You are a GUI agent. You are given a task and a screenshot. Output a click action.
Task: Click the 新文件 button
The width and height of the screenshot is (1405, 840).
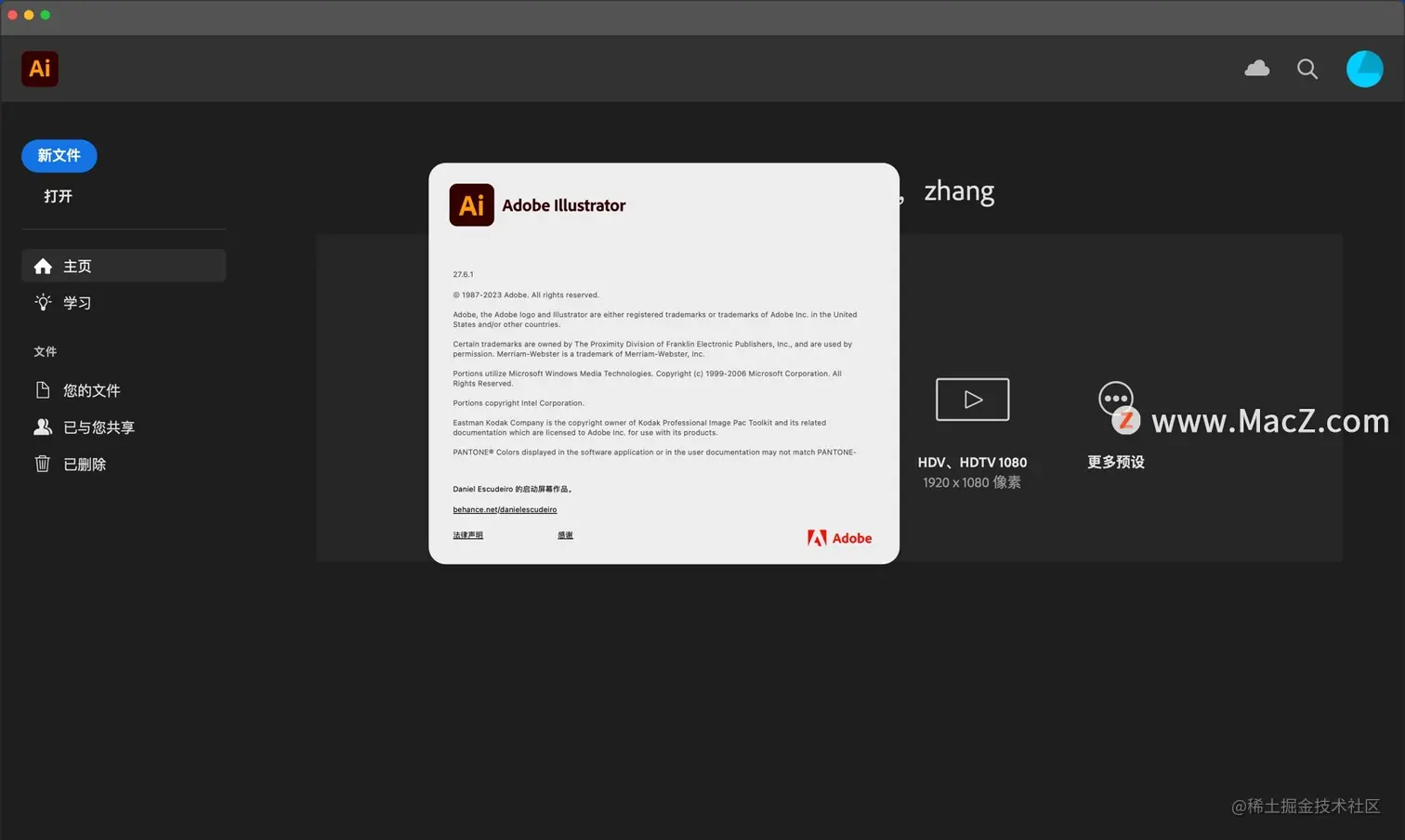coord(59,155)
